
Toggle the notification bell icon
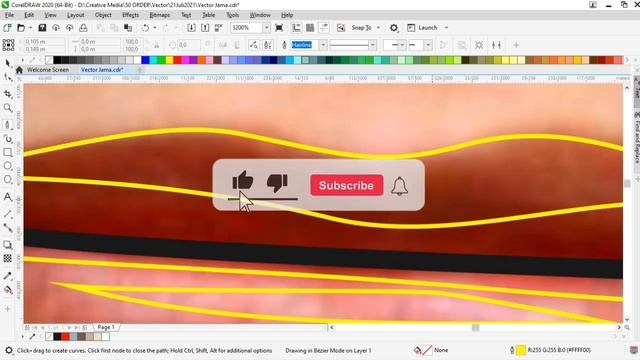[400, 186]
